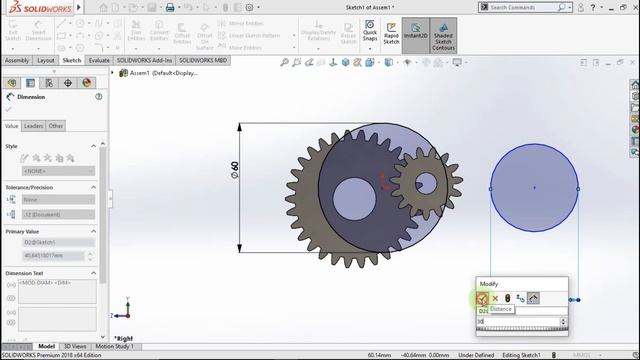Screen dimensions: 640x360
Task: Select the Leaders tab in Dimension panel
Action: 33,126
